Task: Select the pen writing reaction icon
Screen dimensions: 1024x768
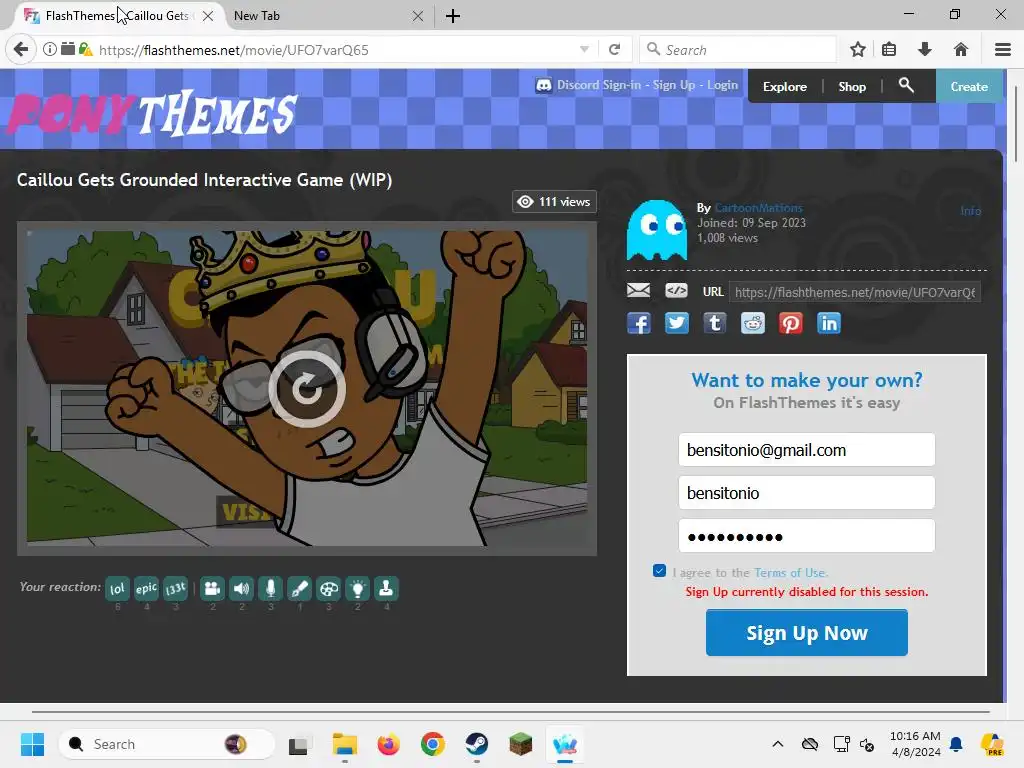Action: point(300,589)
